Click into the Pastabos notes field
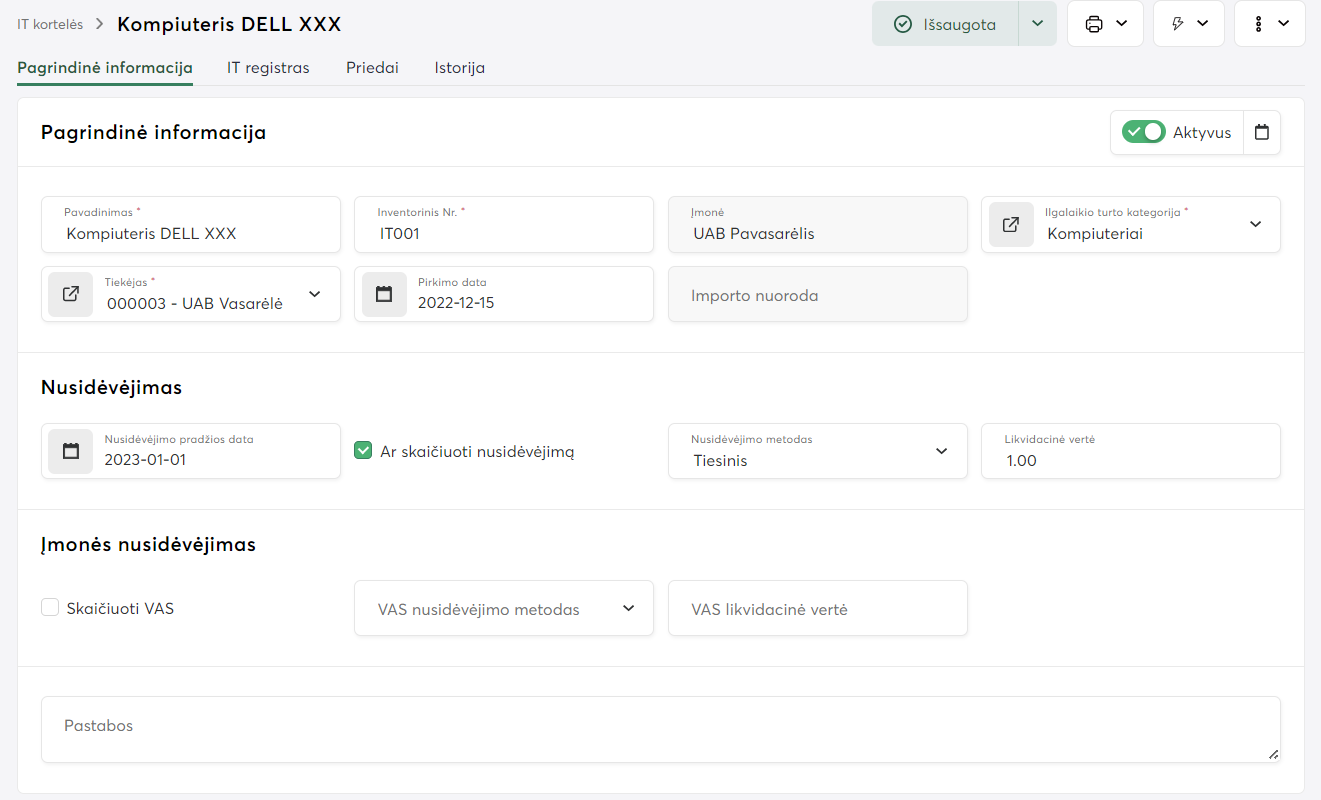The height and width of the screenshot is (800, 1321). (660, 729)
